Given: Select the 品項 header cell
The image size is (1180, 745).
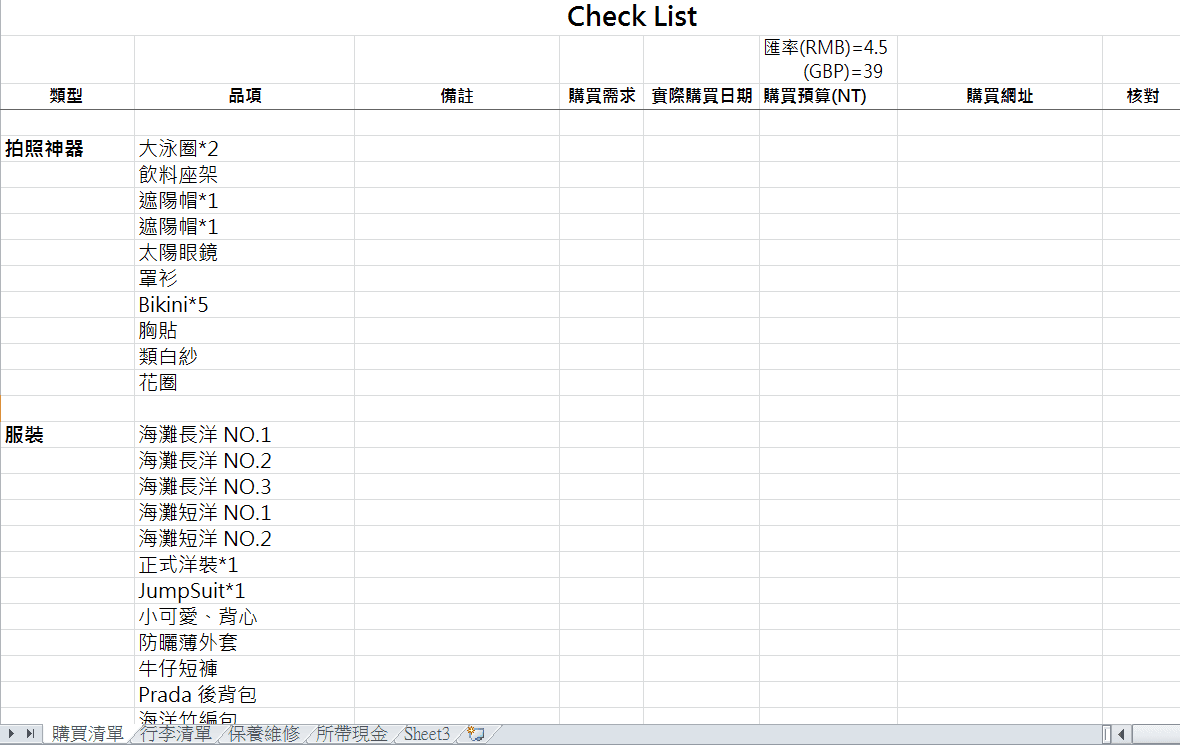Looking at the screenshot, I should click(x=245, y=96).
